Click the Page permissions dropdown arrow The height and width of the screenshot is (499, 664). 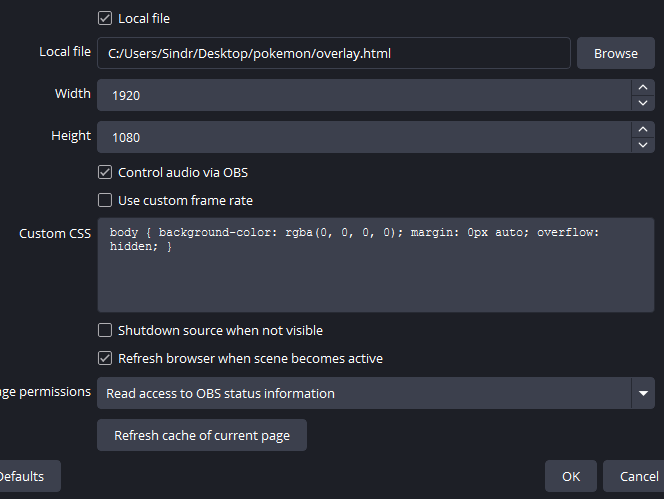pyautogui.click(x=642, y=394)
